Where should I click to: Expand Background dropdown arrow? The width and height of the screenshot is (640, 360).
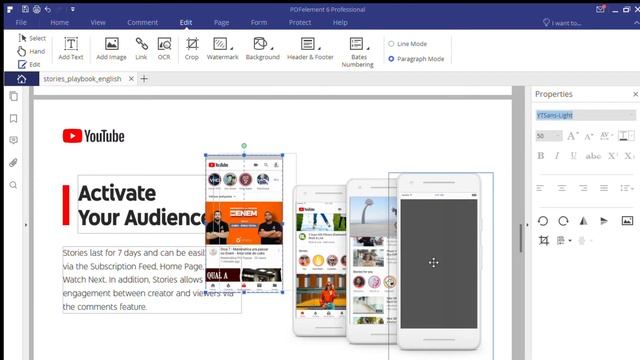point(272,48)
